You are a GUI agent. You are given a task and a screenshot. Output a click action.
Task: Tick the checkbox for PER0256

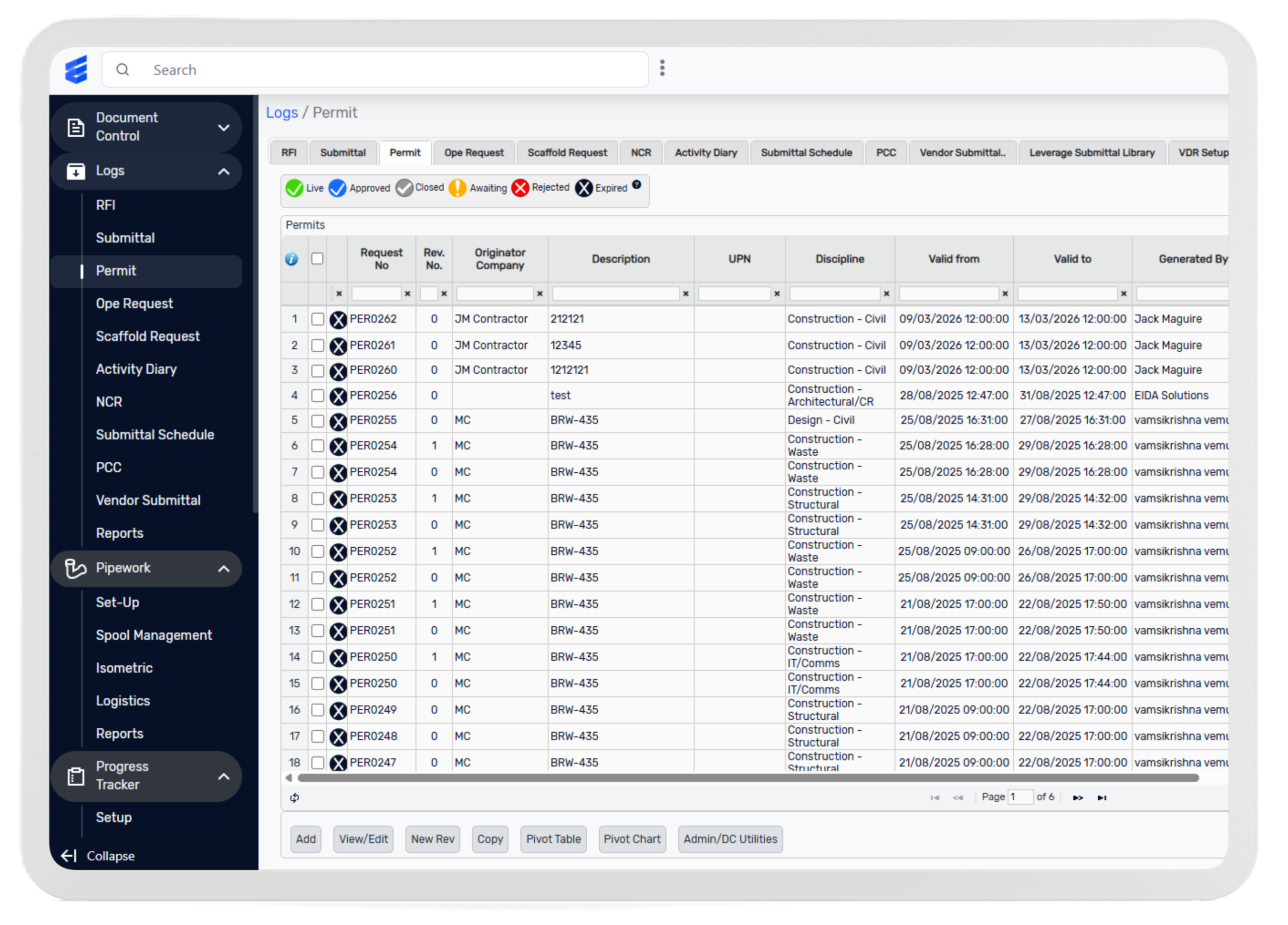pyautogui.click(x=317, y=396)
